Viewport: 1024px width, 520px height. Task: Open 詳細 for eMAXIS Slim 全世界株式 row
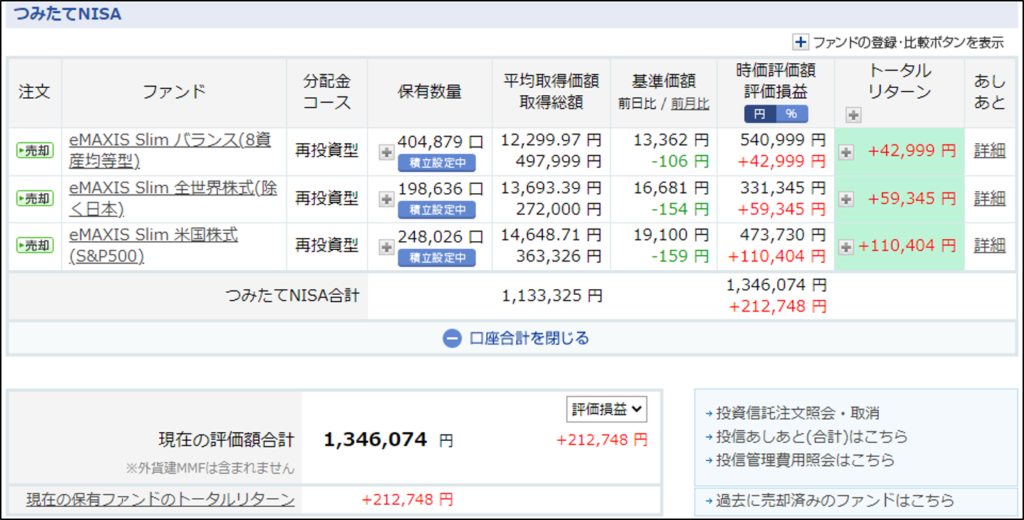[x=989, y=198]
